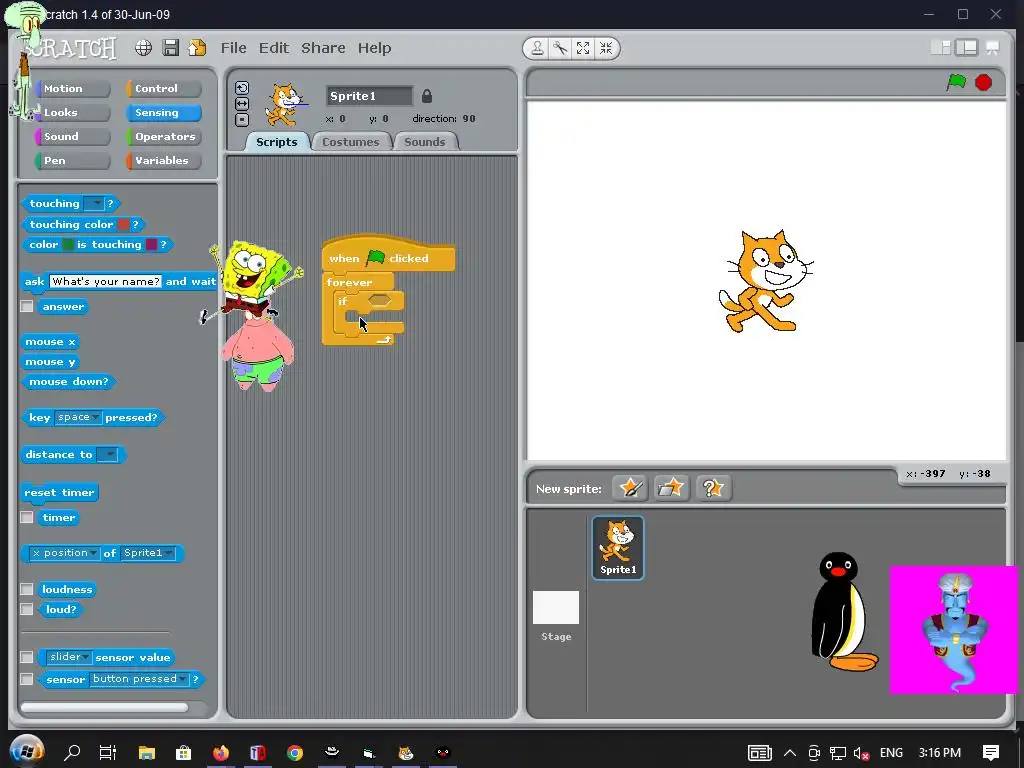The image size is (1024, 768).
Task: Toggle the loud? reporter checkbox
Action: pyautogui.click(x=27, y=609)
